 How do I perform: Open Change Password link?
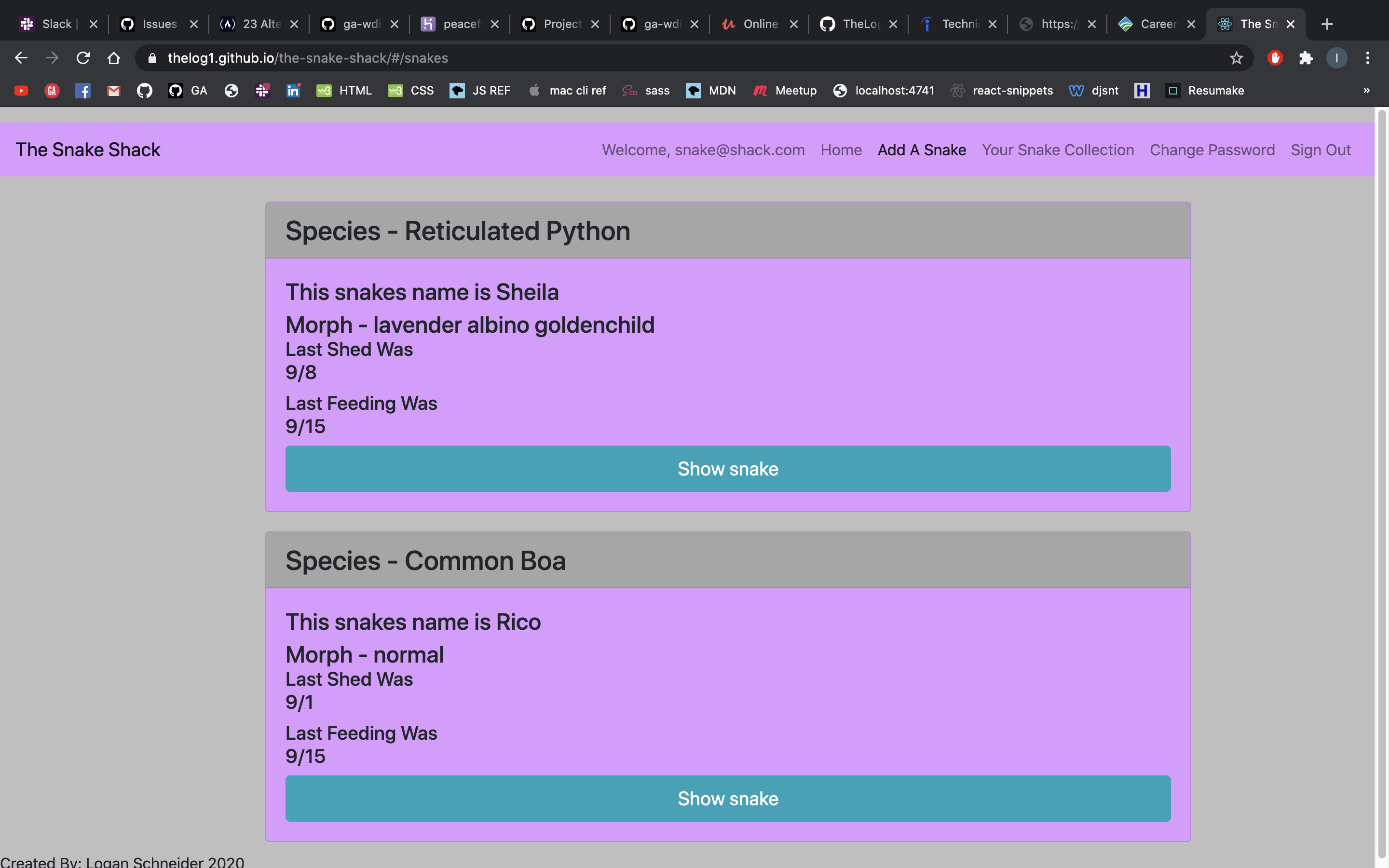pyautogui.click(x=1212, y=150)
